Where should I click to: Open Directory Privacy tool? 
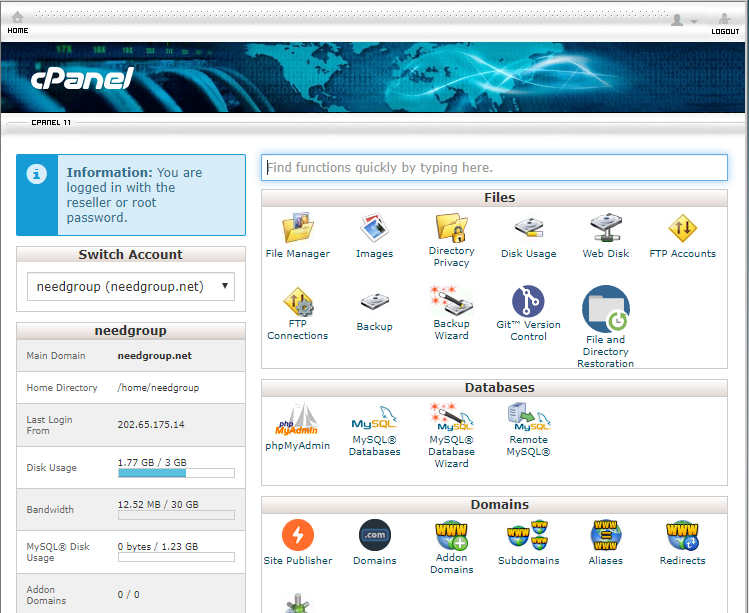coord(451,238)
